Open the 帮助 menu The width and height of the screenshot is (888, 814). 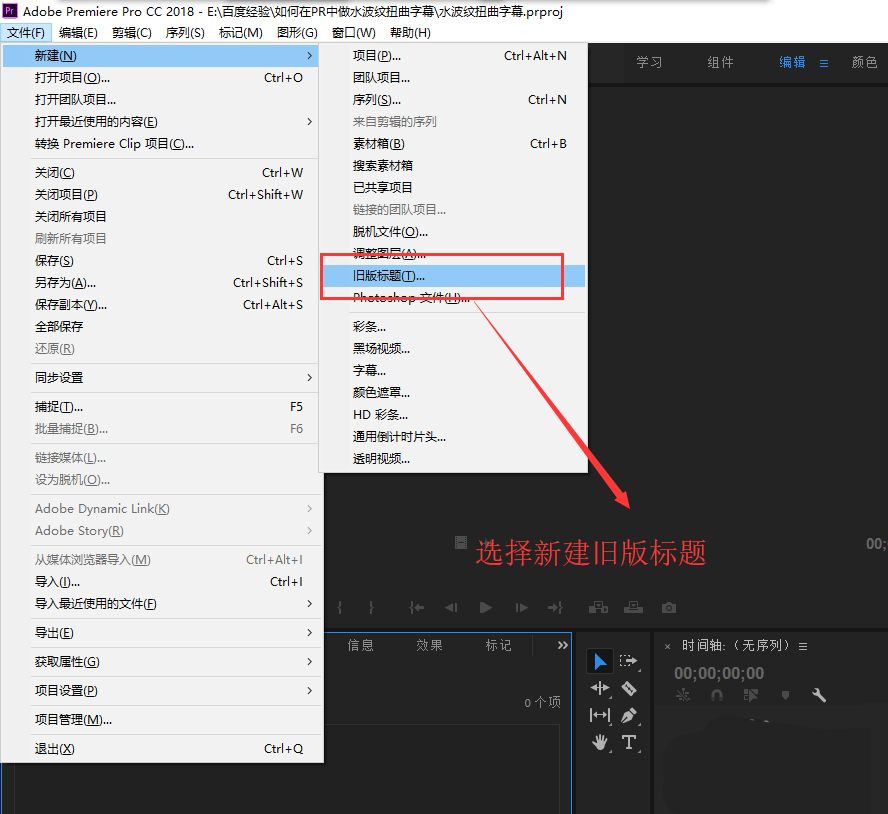coord(411,33)
